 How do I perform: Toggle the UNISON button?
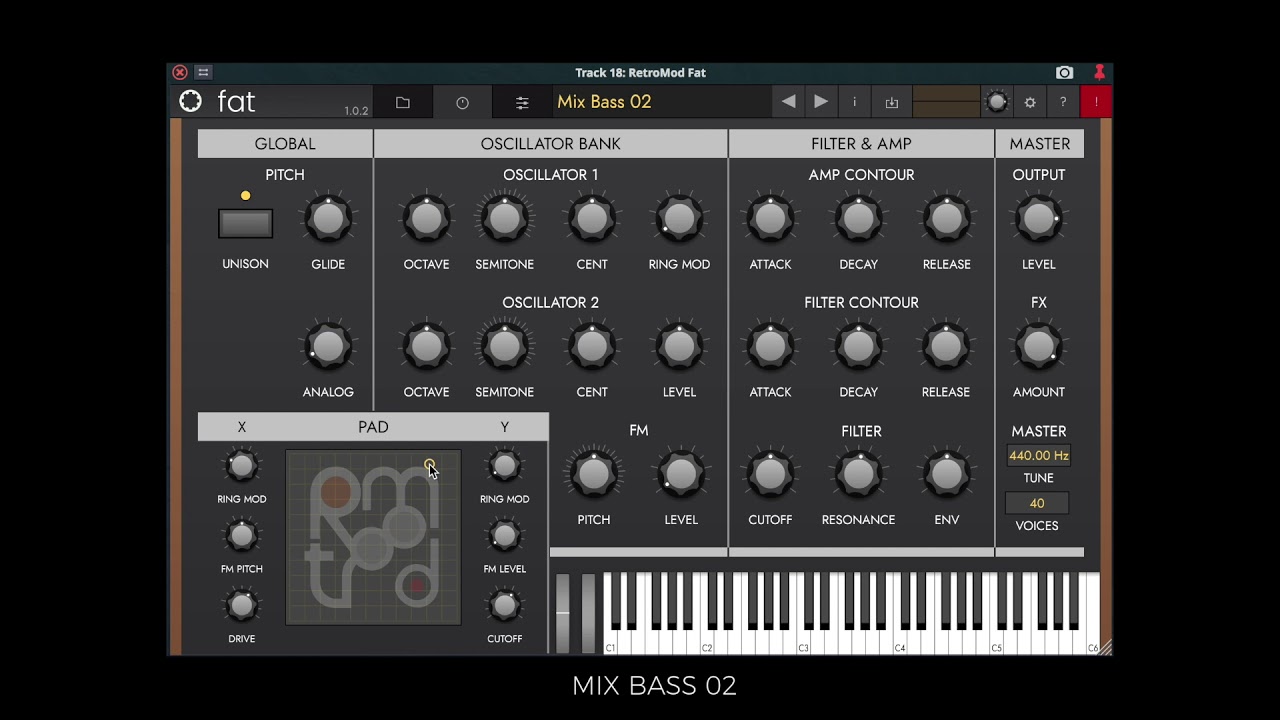pyautogui.click(x=245, y=223)
